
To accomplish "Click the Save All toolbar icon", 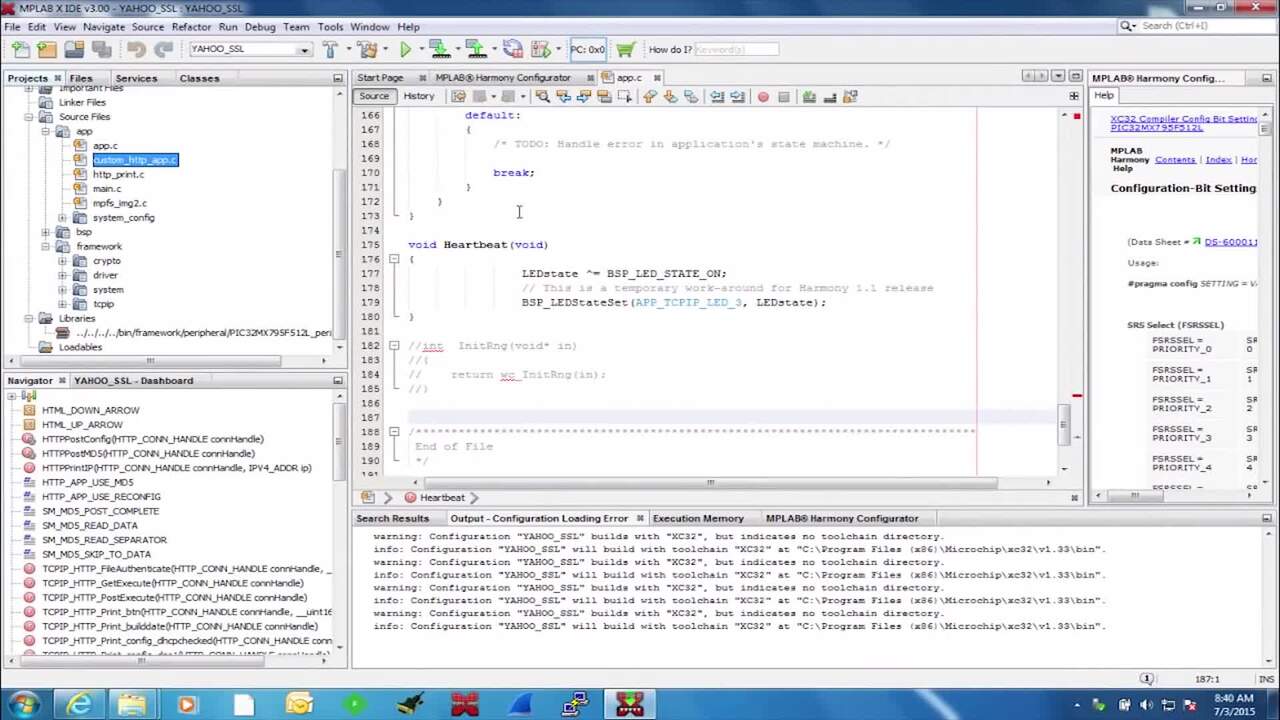I will [x=102, y=49].
